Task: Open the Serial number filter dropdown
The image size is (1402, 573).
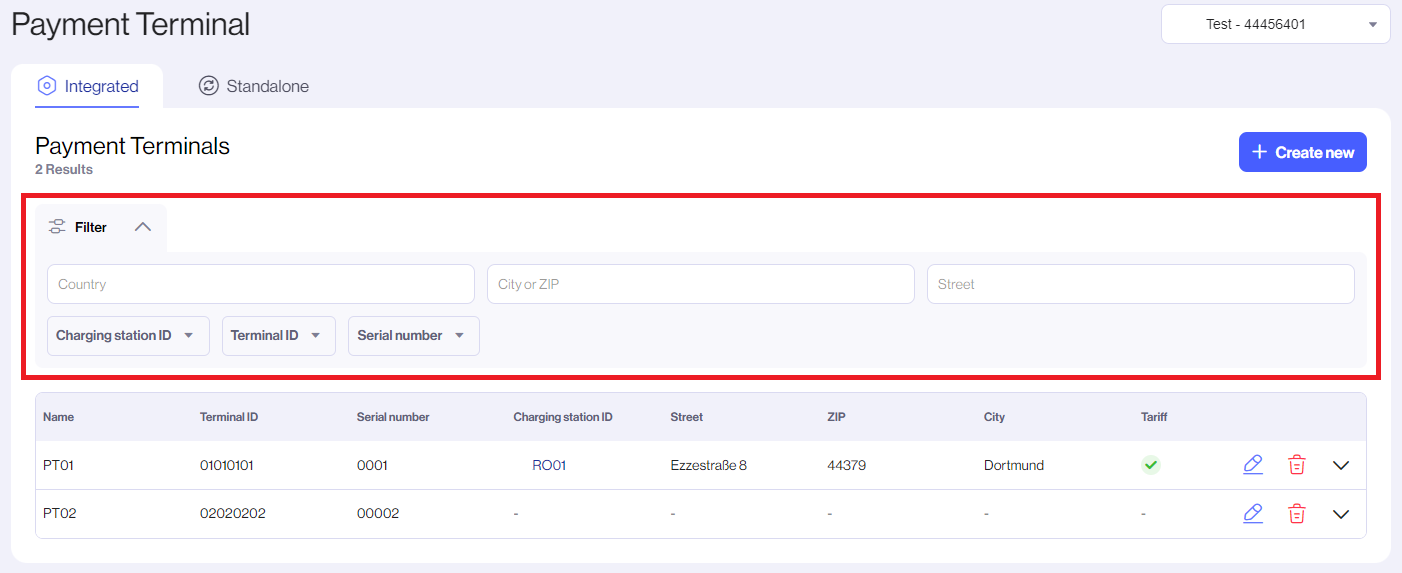Action: click(x=414, y=336)
